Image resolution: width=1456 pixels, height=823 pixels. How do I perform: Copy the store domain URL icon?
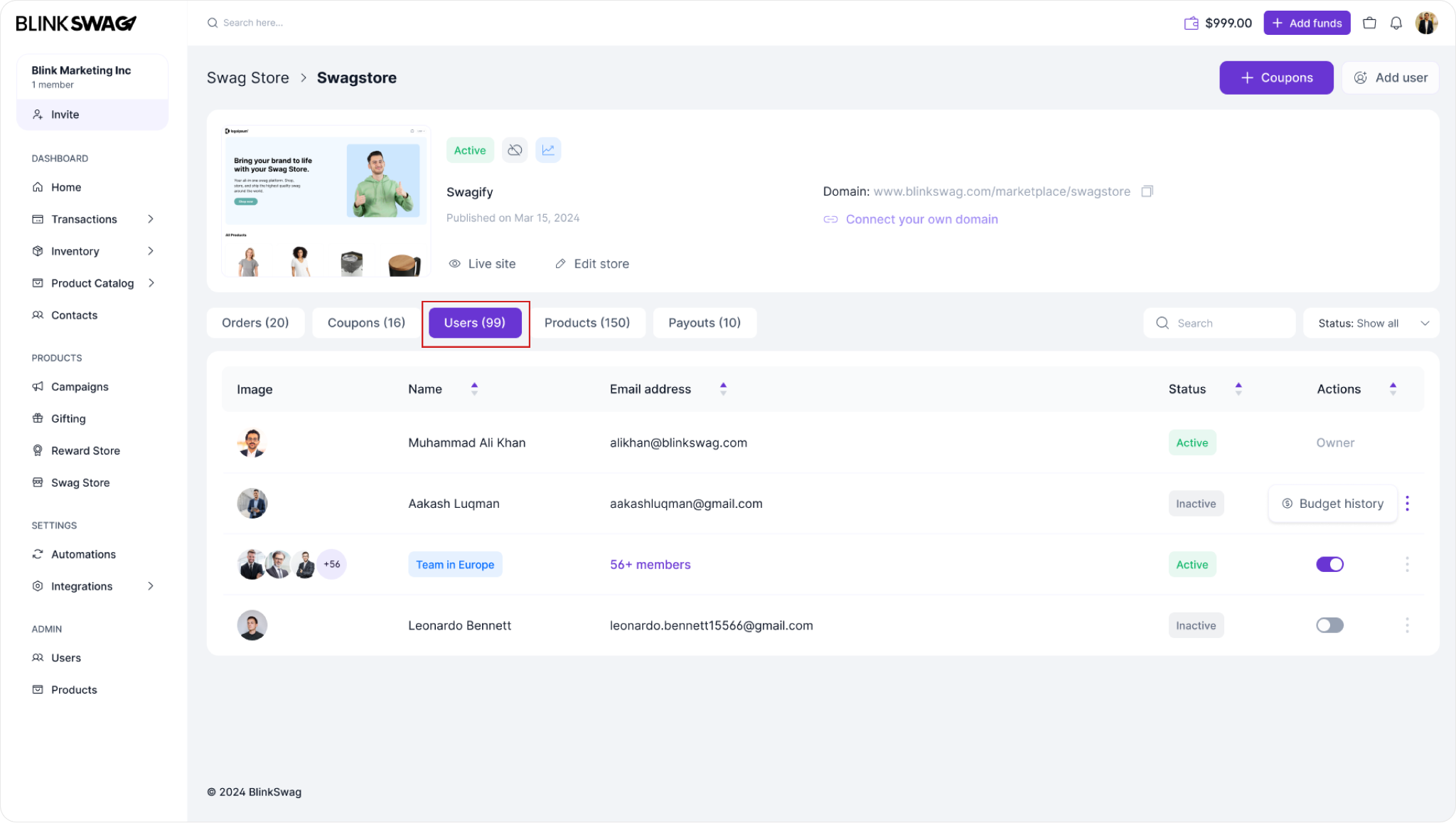tap(1147, 191)
